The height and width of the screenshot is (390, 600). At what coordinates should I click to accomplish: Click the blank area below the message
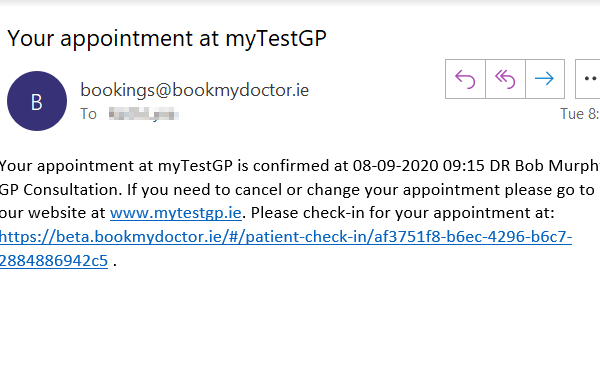[x=300, y=329]
